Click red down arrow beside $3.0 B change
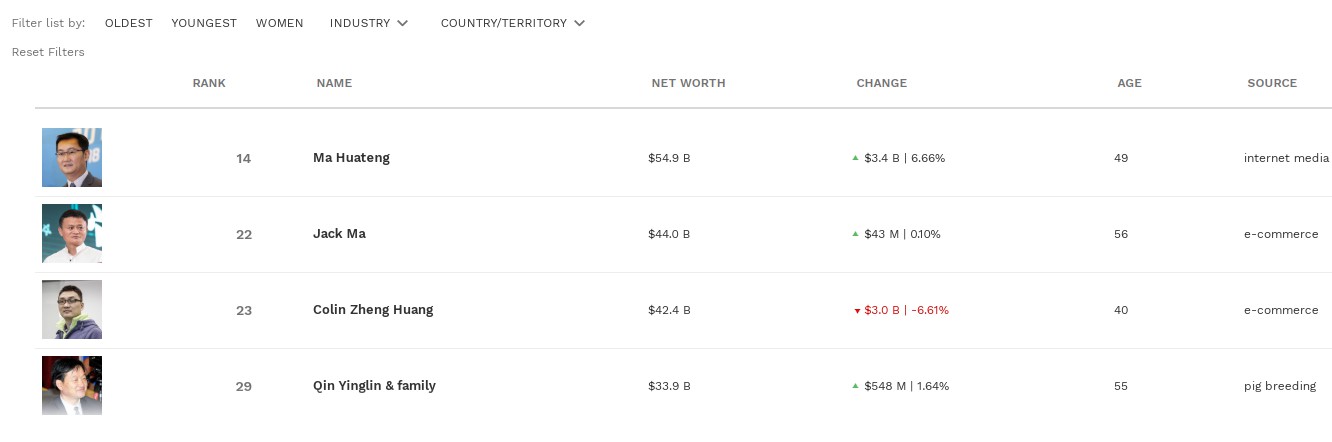The height and width of the screenshot is (442, 1332). pos(857,311)
